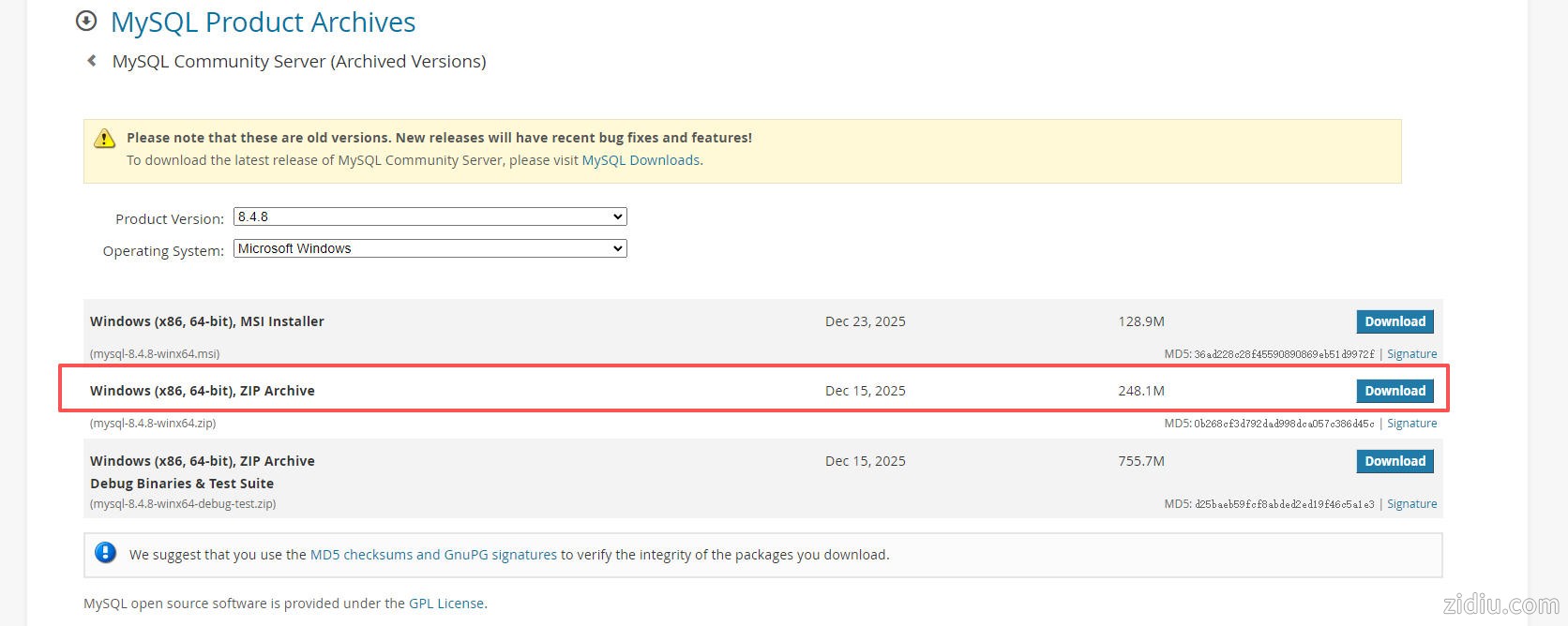Image resolution: width=1568 pixels, height=626 pixels.
Task: Expand the Operating System dropdown
Action: [x=430, y=248]
